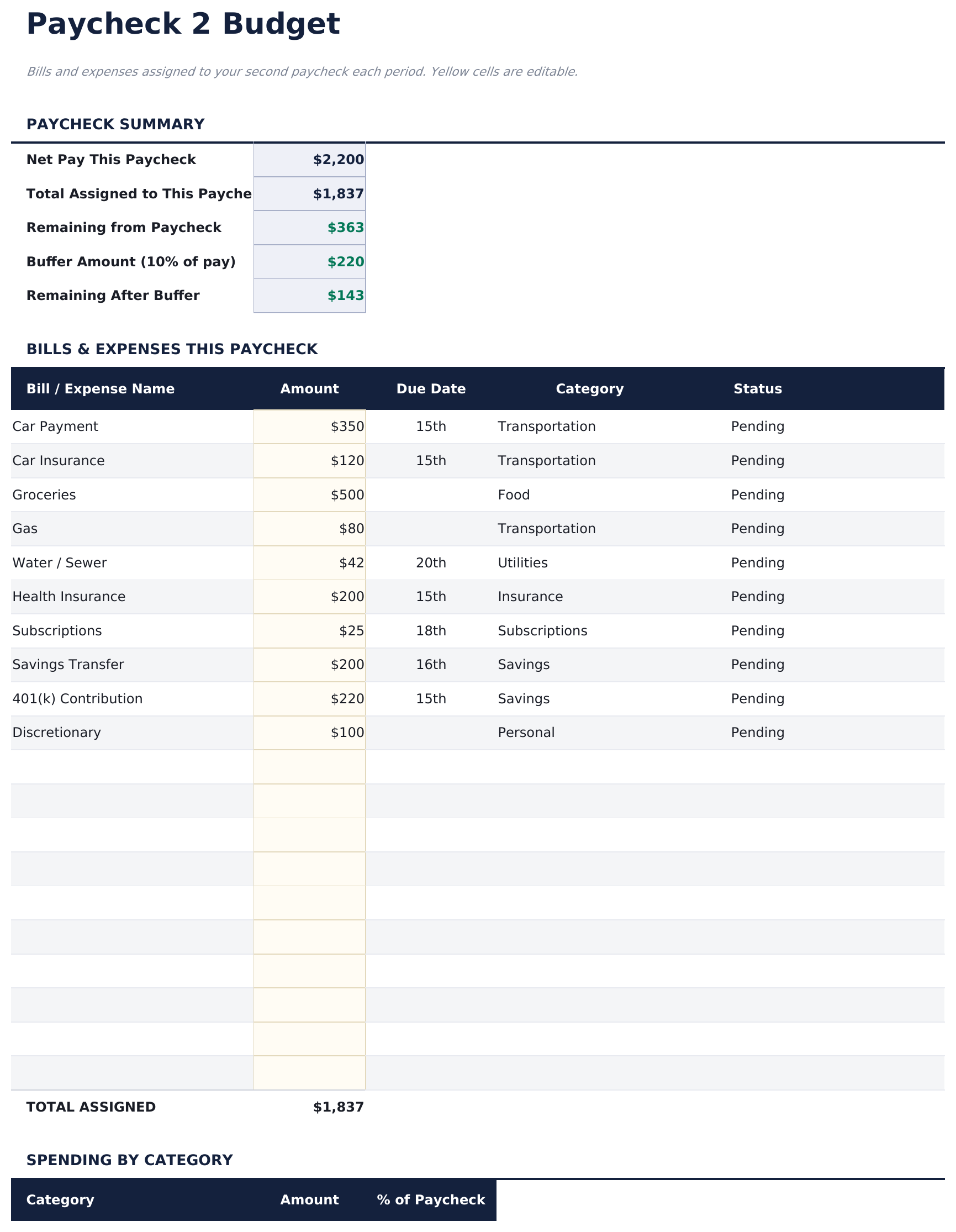Select the Water / Sewer amount cell
Viewport: 956px width, 1232px height.
310,562
